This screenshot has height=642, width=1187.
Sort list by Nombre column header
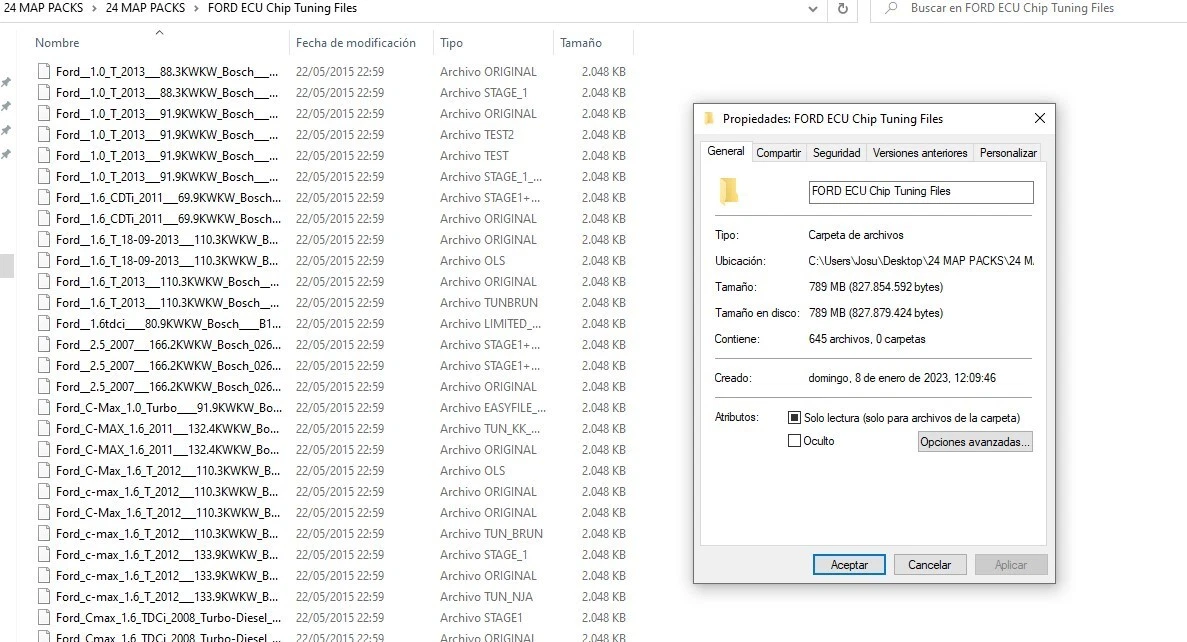[57, 43]
